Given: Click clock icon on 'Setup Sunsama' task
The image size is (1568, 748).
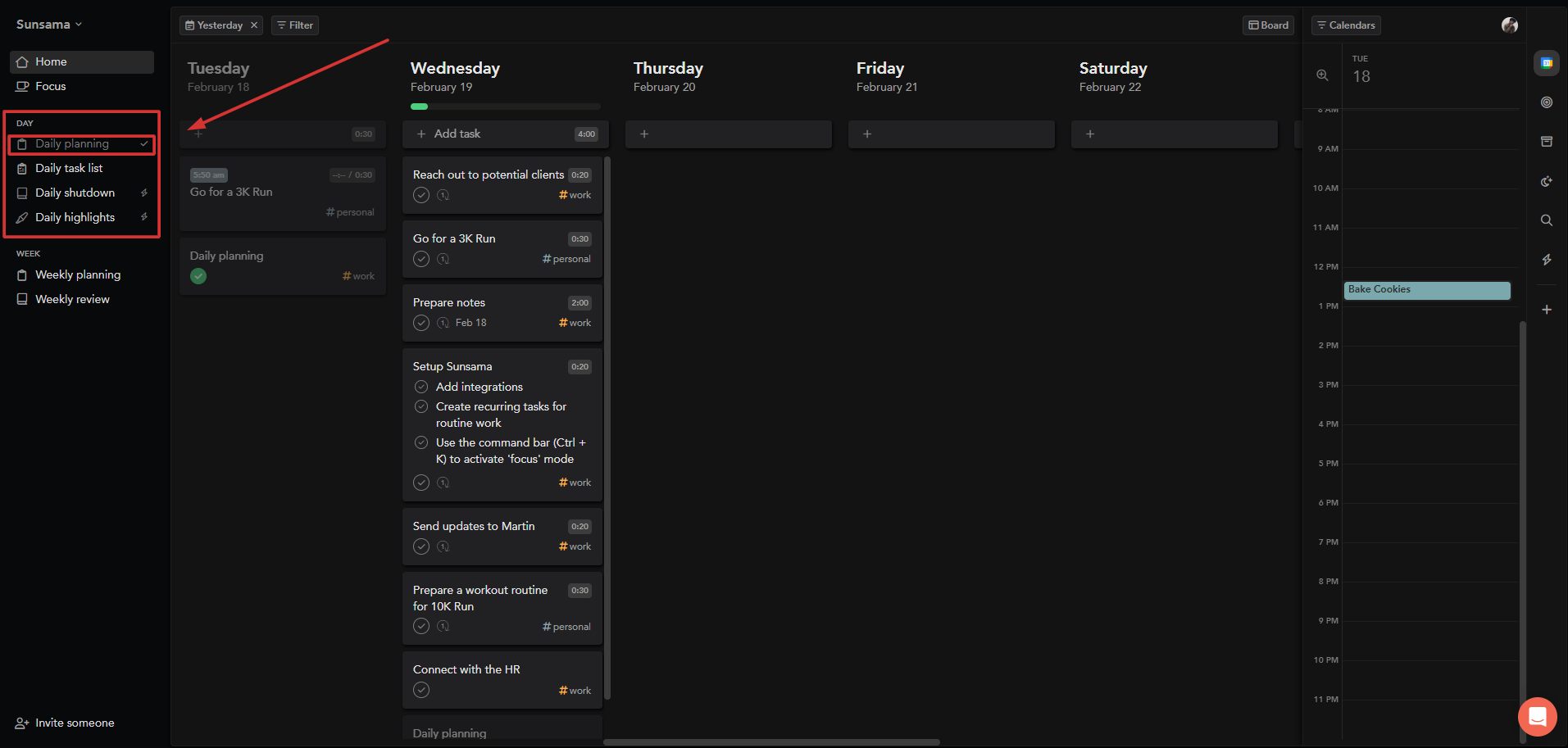Looking at the screenshot, I should [443, 483].
